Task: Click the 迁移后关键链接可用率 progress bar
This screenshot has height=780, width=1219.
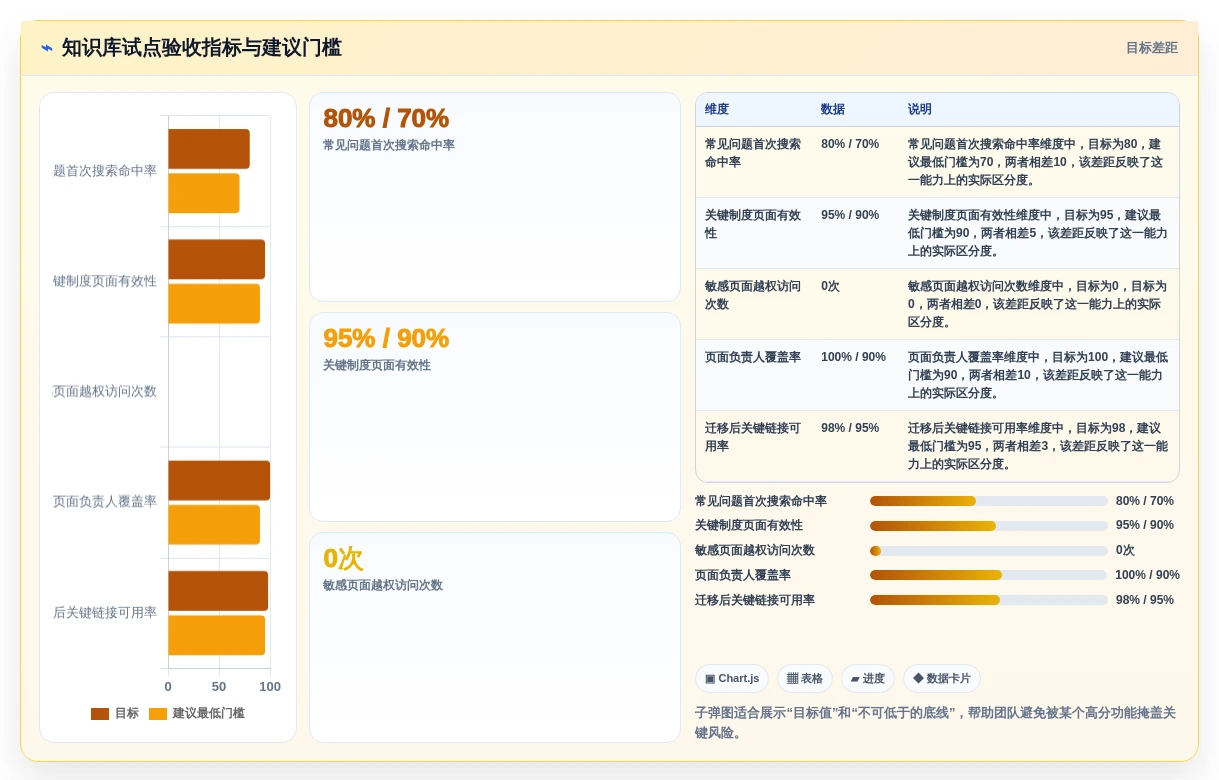Action: coord(989,600)
